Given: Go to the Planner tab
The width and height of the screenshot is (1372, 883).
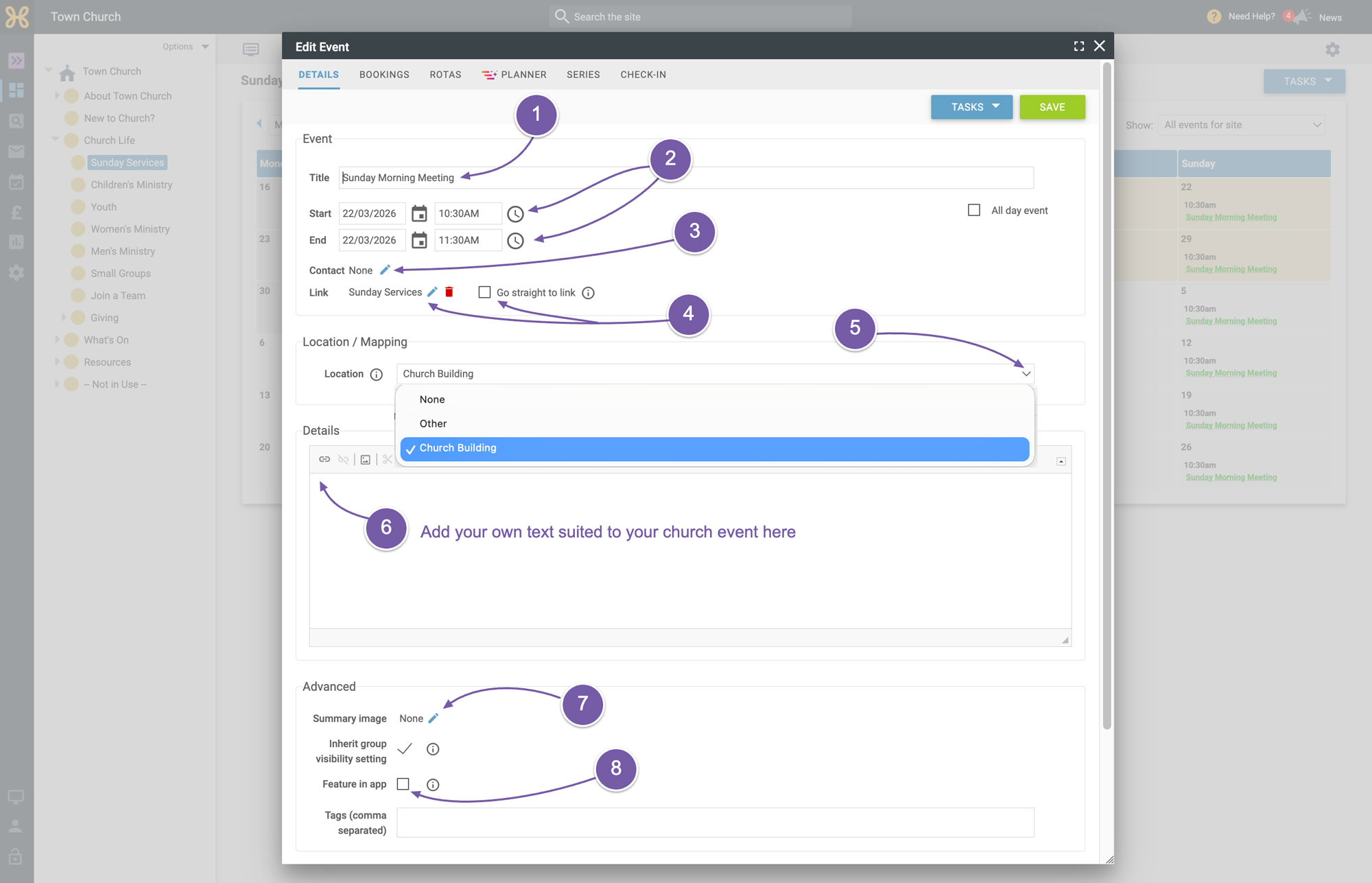Looking at the screenshot, I should pyautogui.click(x=514, y=75).
